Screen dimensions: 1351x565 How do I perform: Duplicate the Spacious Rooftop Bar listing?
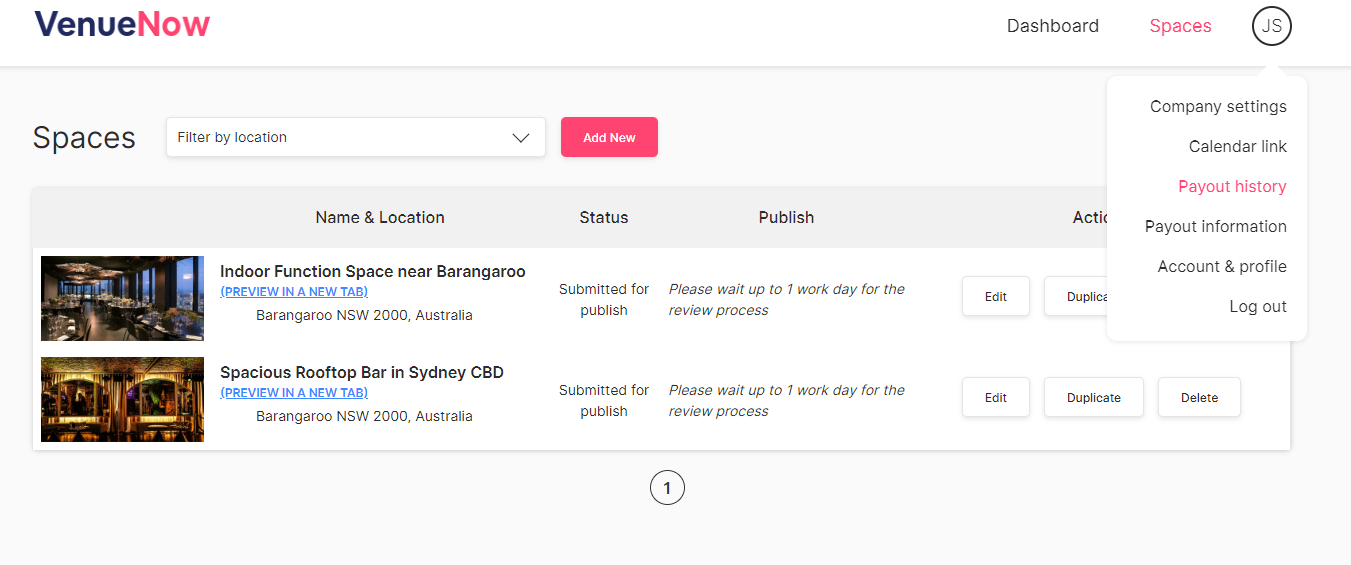[1094, 397]
